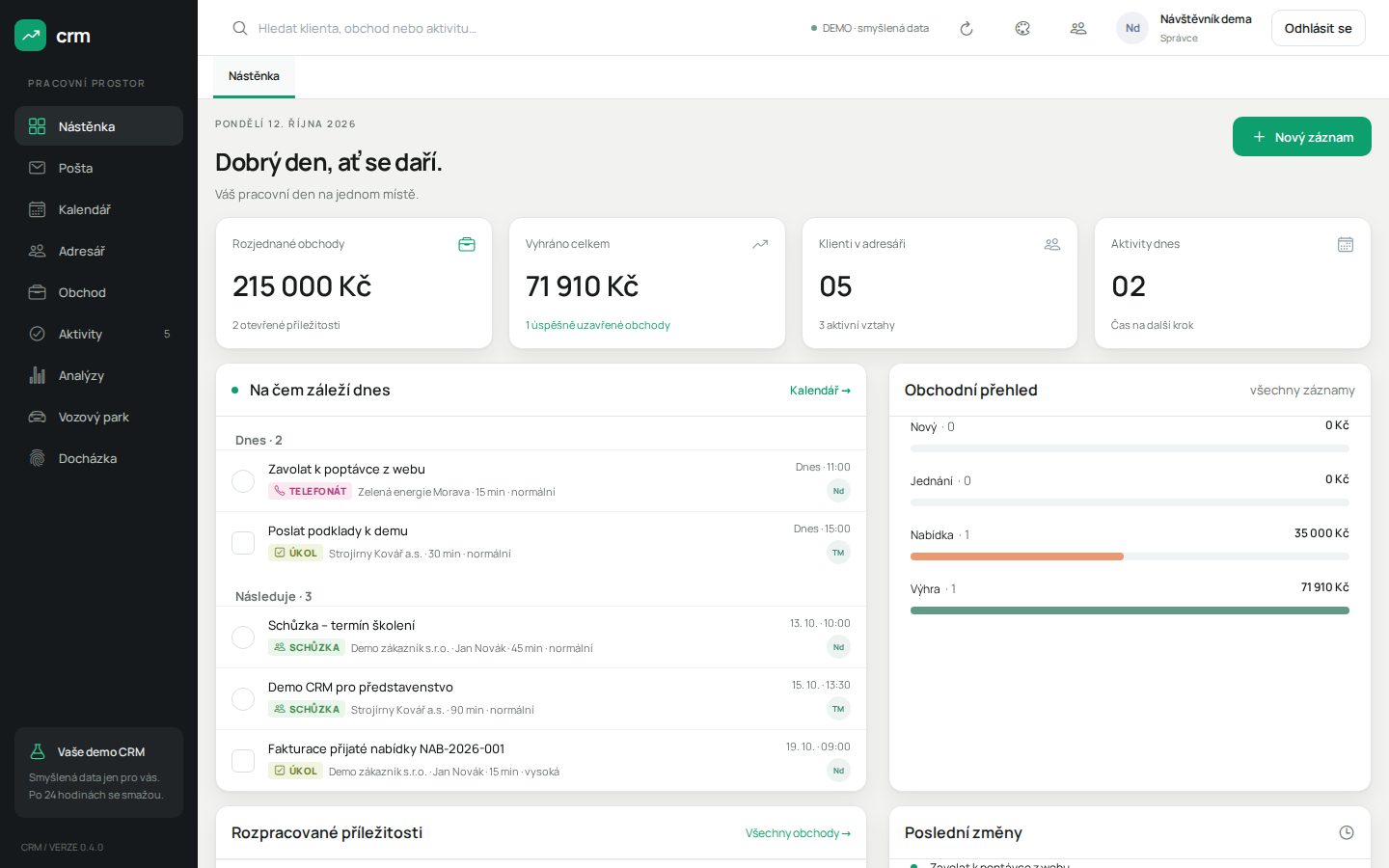Click Nd avatar on Fakturace row
The width and height of the screenshot is (1389, 868).
pos(838,771)
